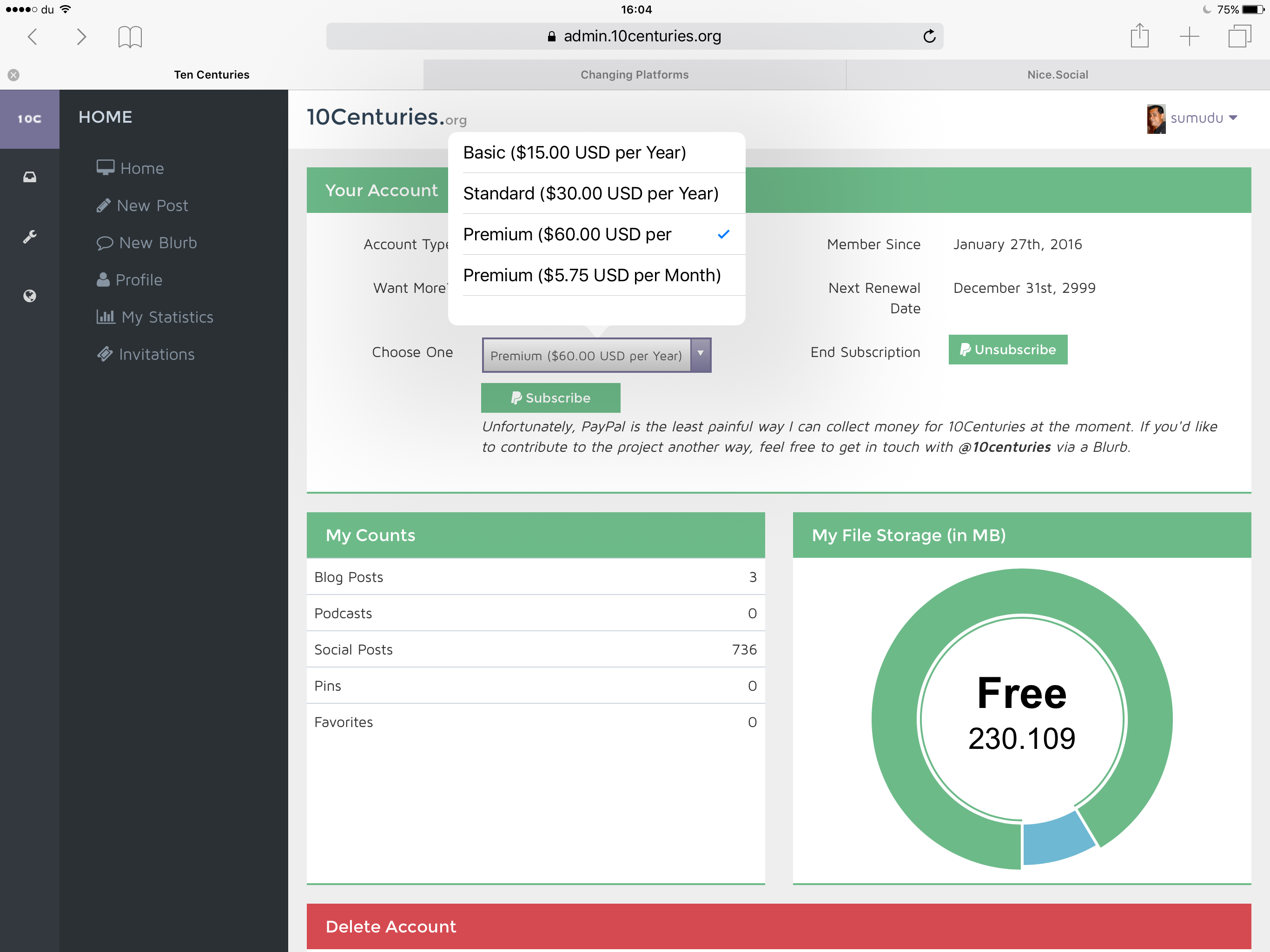Click the globe sidebar icon
Image resolution: width=1270 pixels, height=952 pixels.
29,296
